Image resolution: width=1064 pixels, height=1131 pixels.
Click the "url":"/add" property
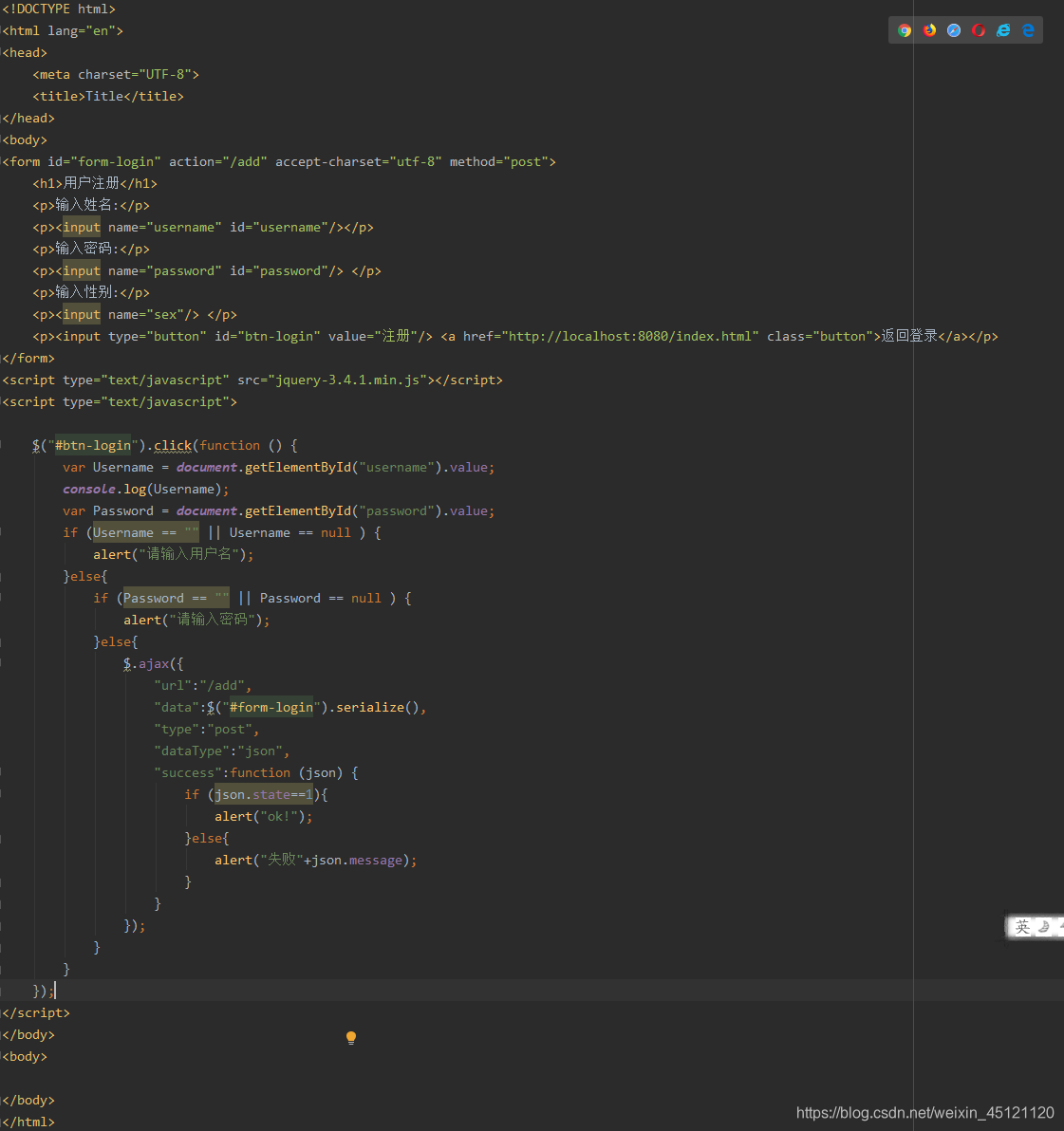pos(202,685)
